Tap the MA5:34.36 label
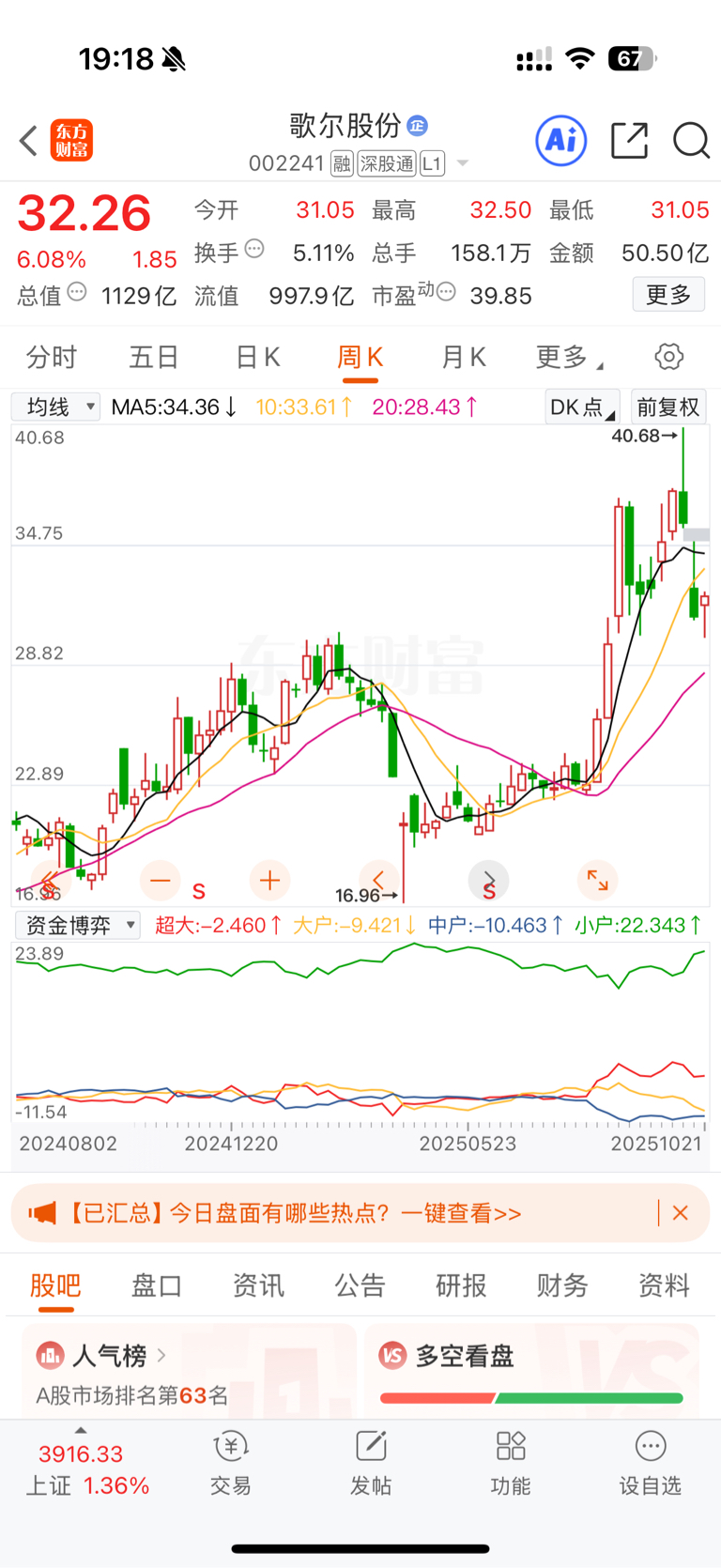The width and height of the screenshot is (721, 1568). (175, 407)
